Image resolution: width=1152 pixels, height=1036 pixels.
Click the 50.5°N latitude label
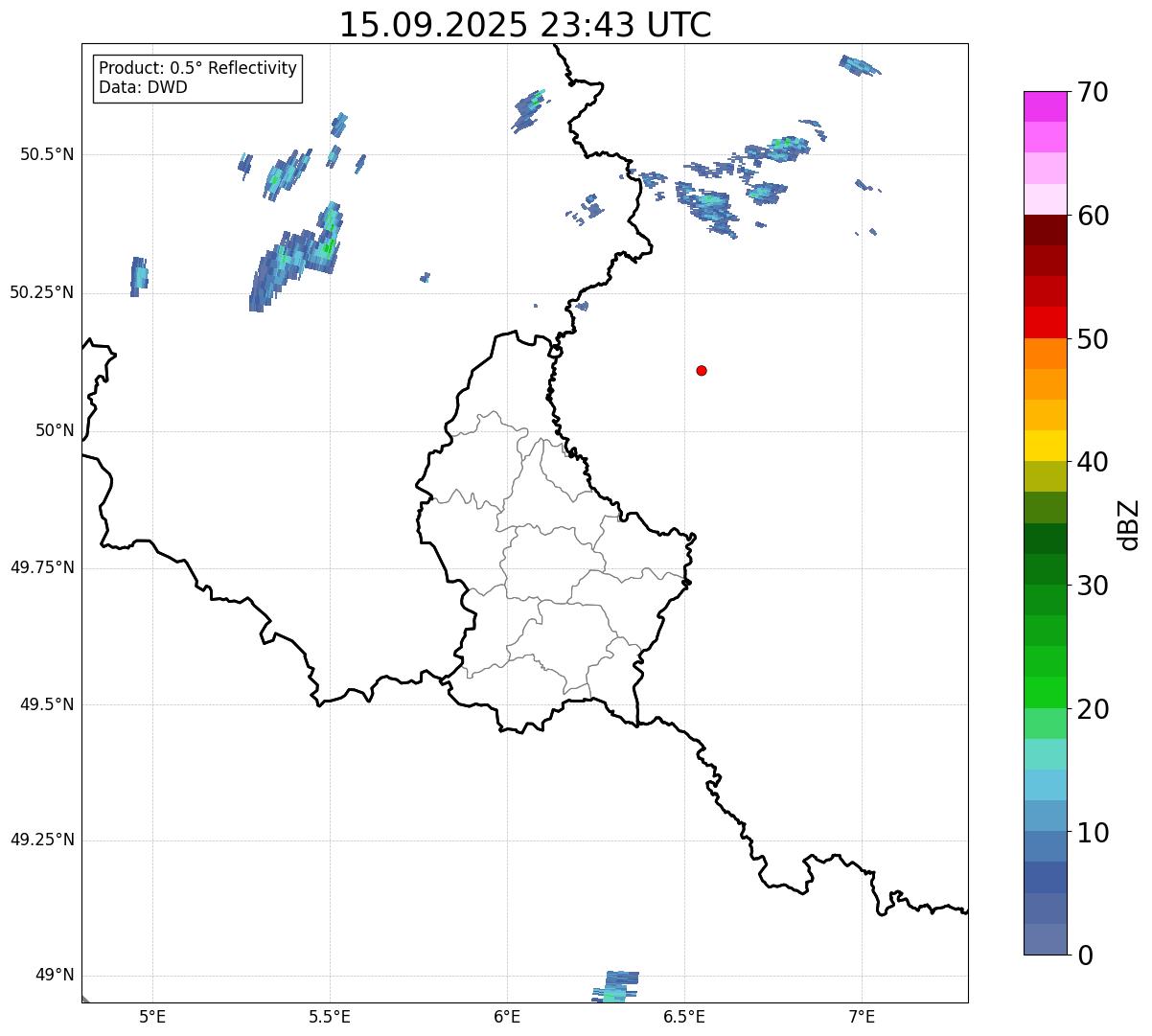point(47,154)
